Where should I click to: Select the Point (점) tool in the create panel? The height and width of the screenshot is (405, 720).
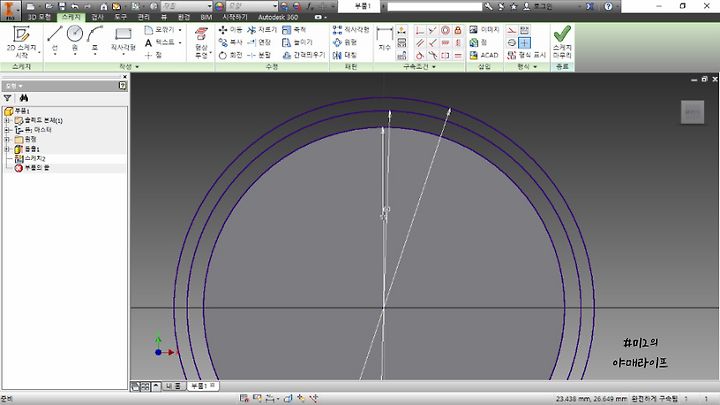point(153,55)
